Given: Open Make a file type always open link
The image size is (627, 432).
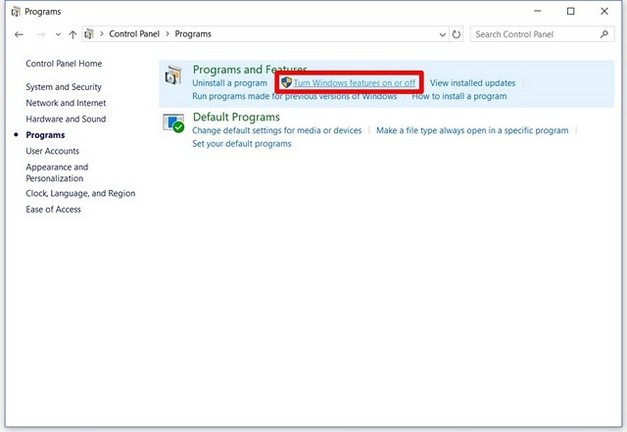Looking at the screenshot, I should tap(472, 130).
